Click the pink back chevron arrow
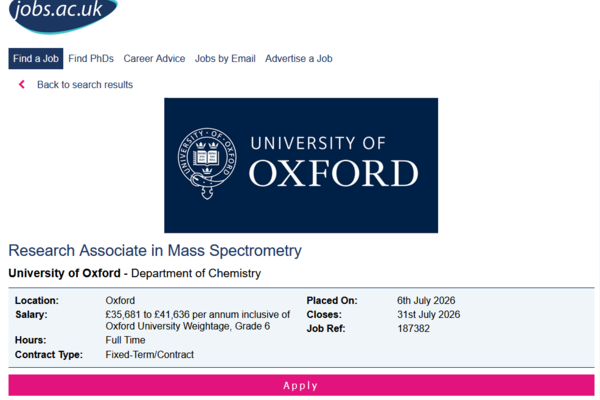This screenshot has width=600, height=400. (x=22, y=84)
